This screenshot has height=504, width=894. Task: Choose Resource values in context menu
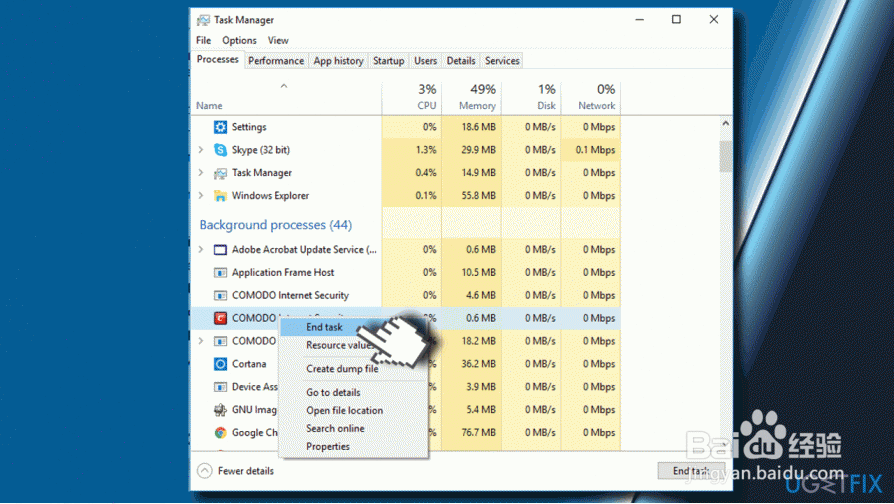coord(340,346)
